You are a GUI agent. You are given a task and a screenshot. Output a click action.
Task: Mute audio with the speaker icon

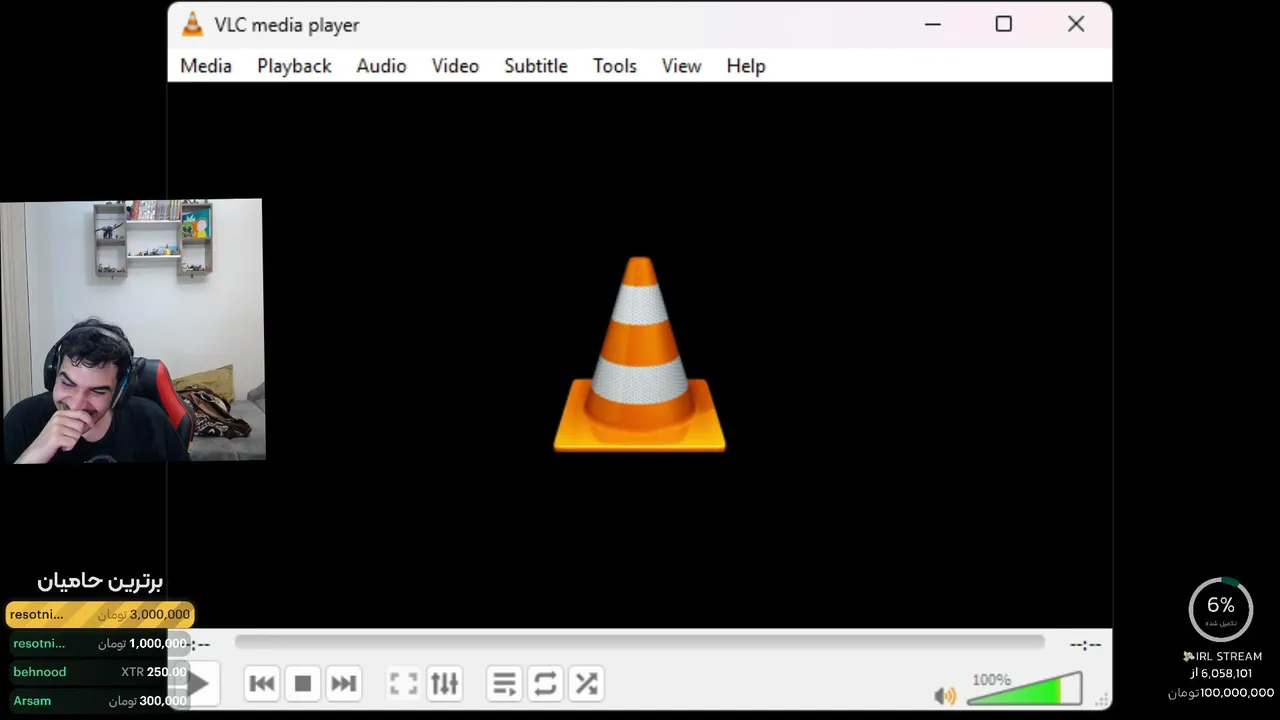pos(944,695)
